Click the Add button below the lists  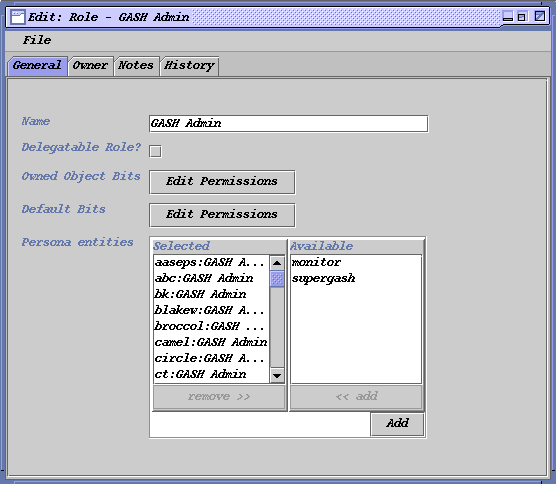click(397, 424)
